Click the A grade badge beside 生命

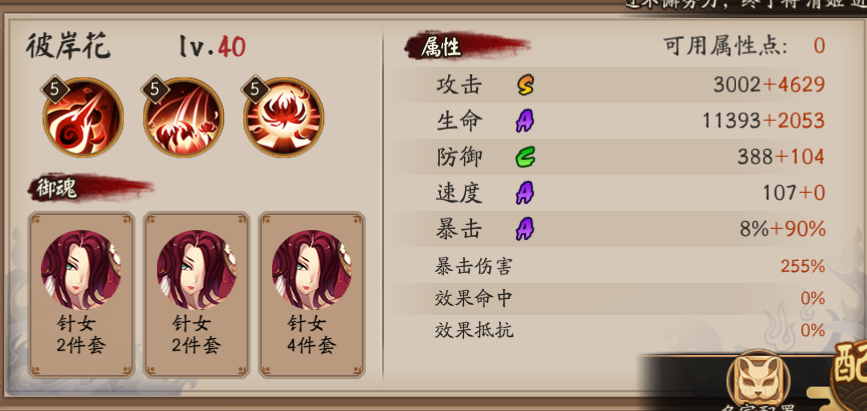pos(525,121)
